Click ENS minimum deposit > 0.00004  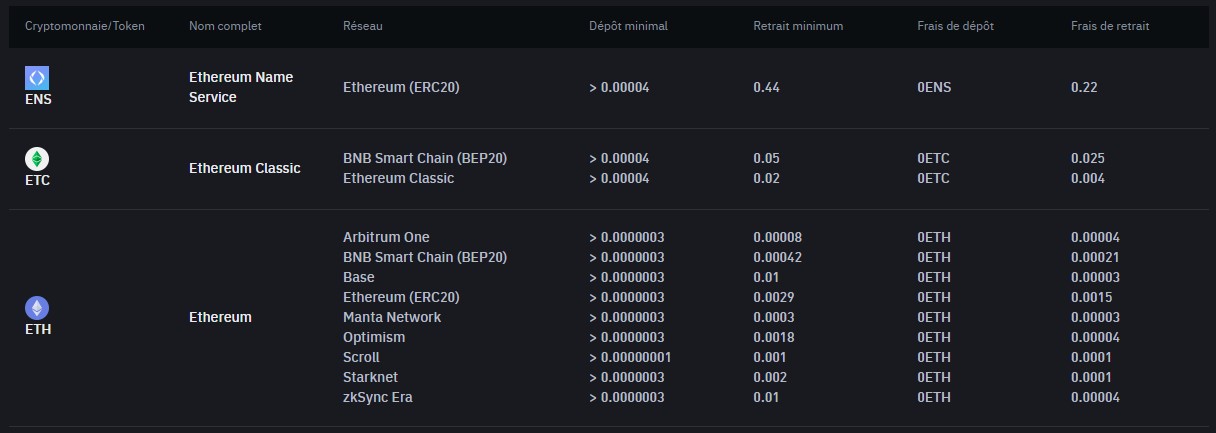(x=619, y=87)
